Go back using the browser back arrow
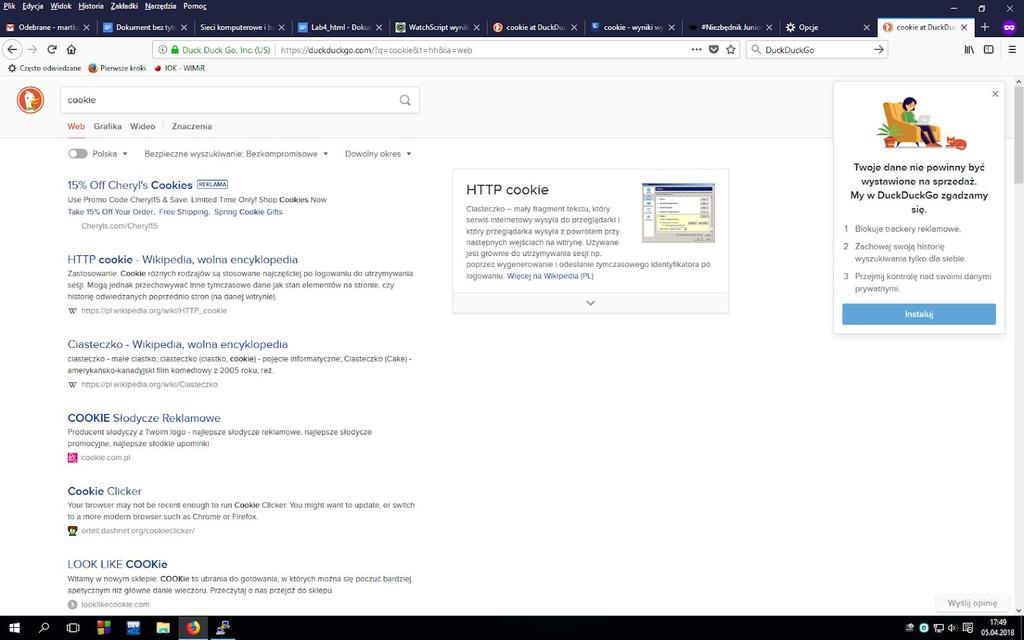This screenshot has height=640, width=1024. pos(12,50)
